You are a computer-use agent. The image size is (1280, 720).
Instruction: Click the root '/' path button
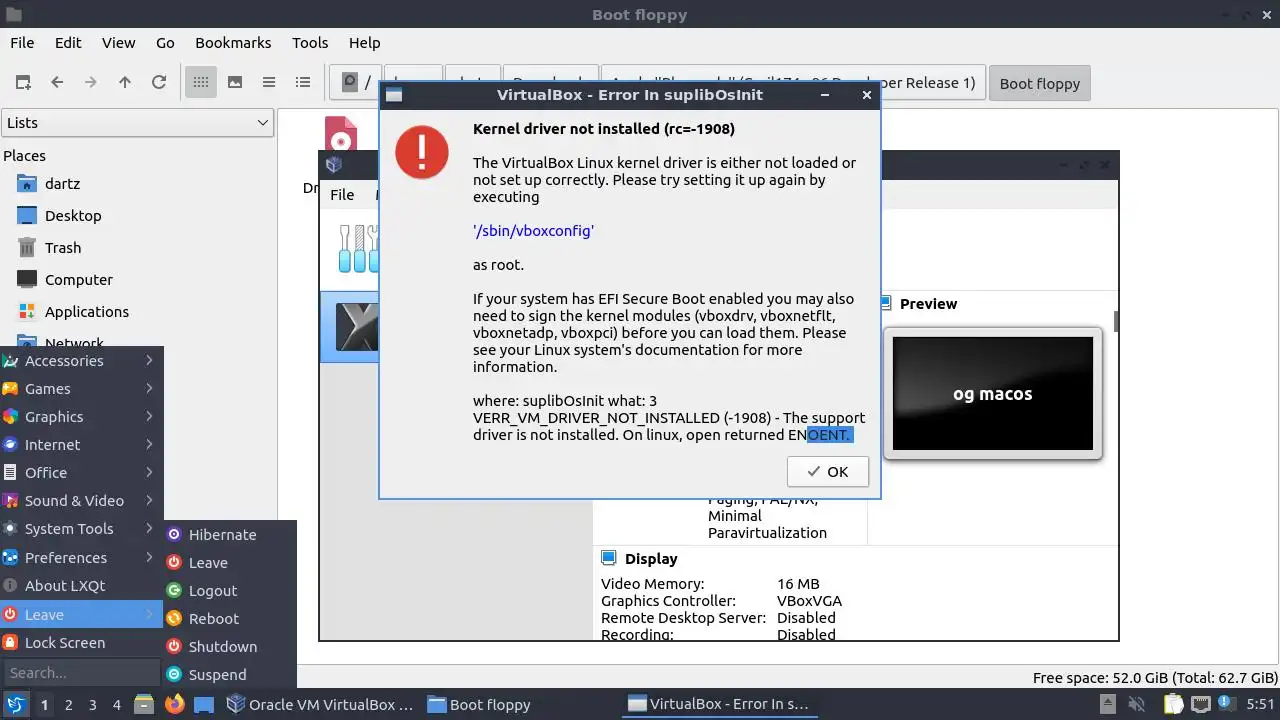click(x=356, y=83)
